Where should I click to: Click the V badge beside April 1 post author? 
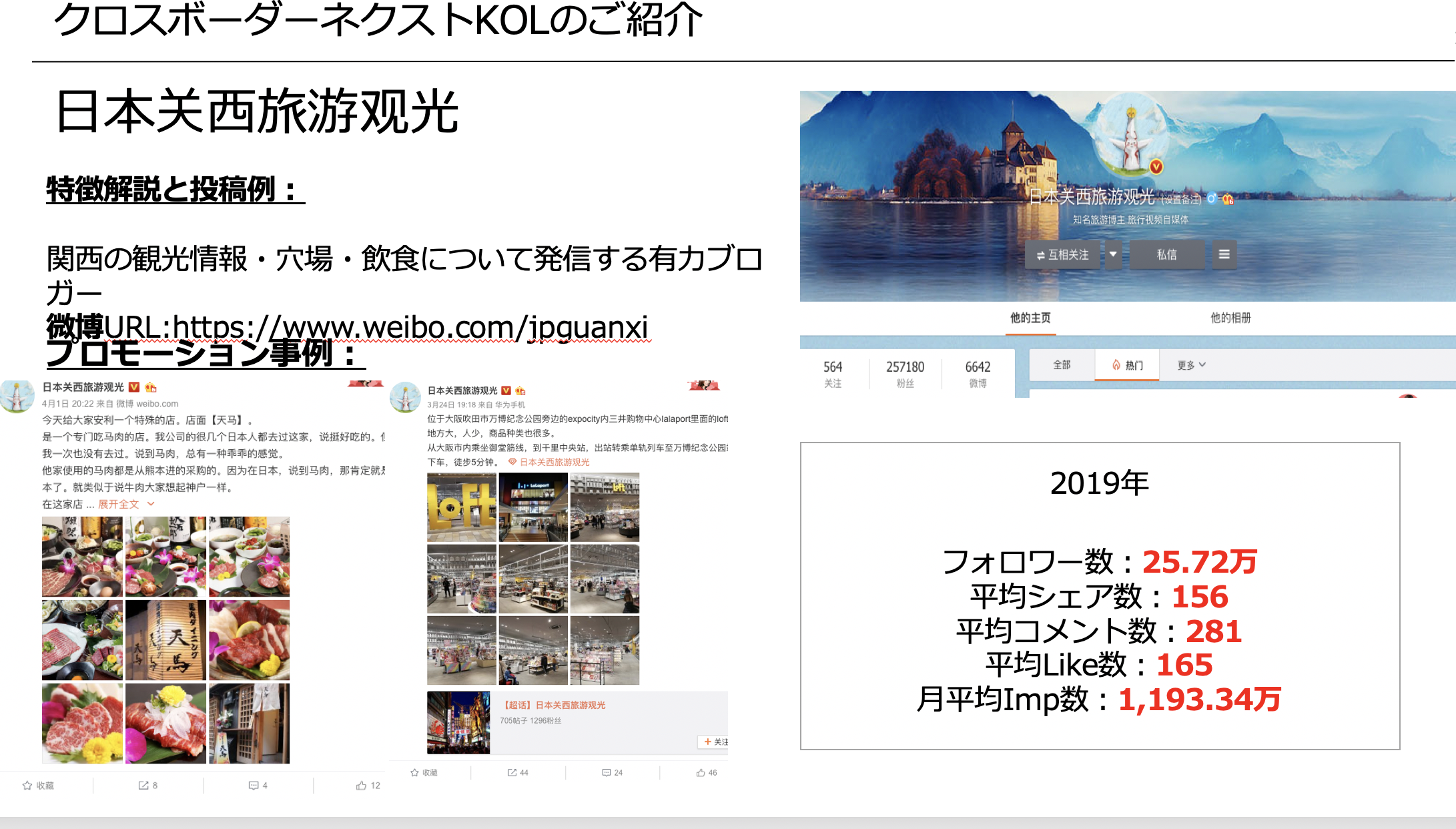[134, 387]
